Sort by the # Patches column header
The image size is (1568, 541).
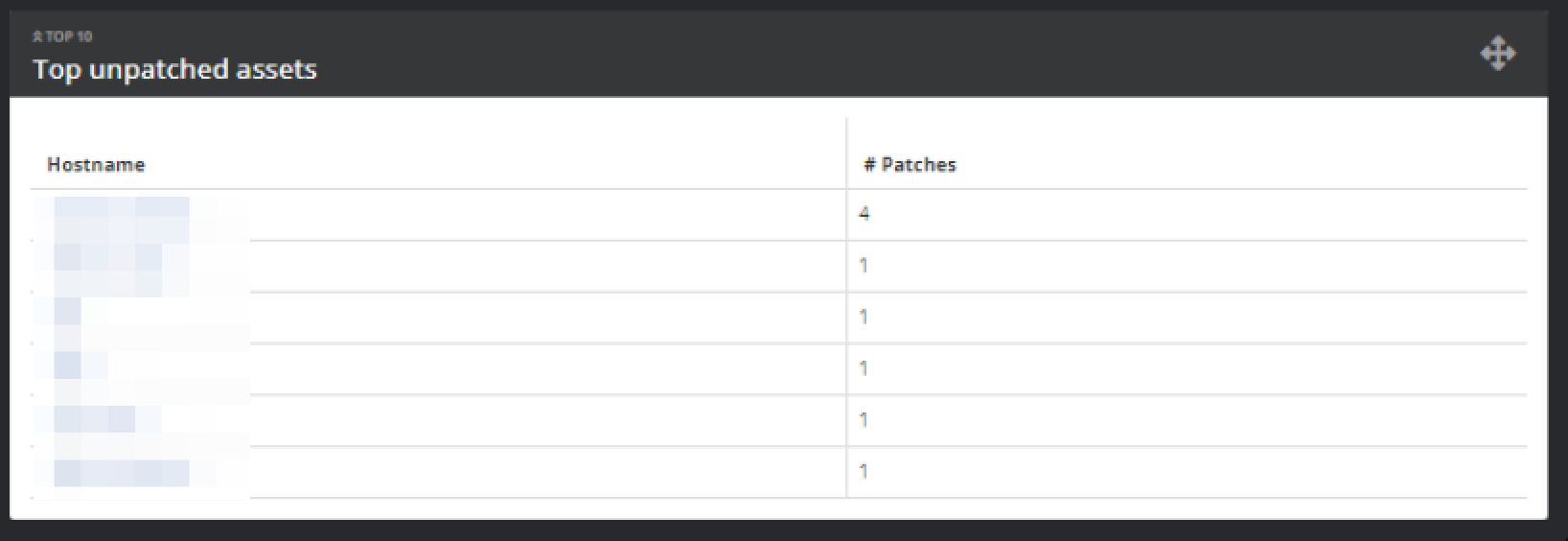tap(910, 165)
